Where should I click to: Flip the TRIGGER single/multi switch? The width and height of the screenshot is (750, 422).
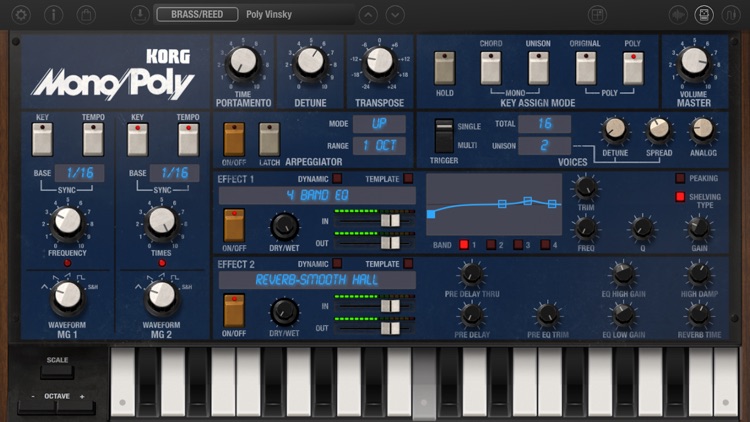[x=443, y=135]
